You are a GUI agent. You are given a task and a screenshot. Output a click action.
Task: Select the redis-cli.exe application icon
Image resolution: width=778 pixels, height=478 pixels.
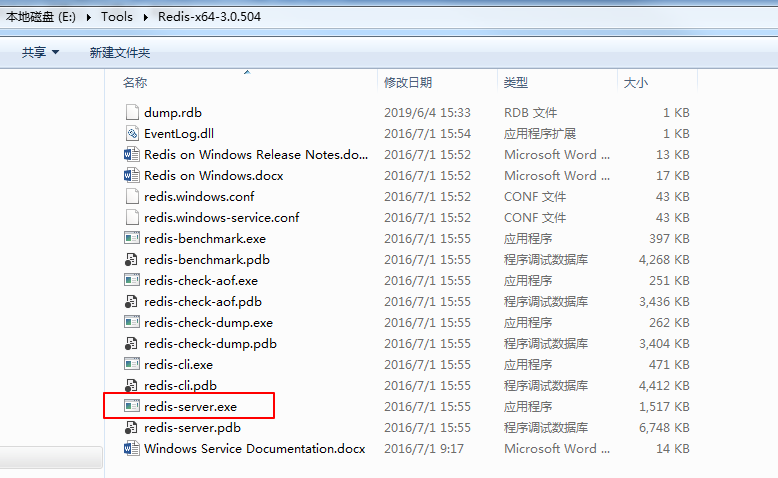point(131,364)
